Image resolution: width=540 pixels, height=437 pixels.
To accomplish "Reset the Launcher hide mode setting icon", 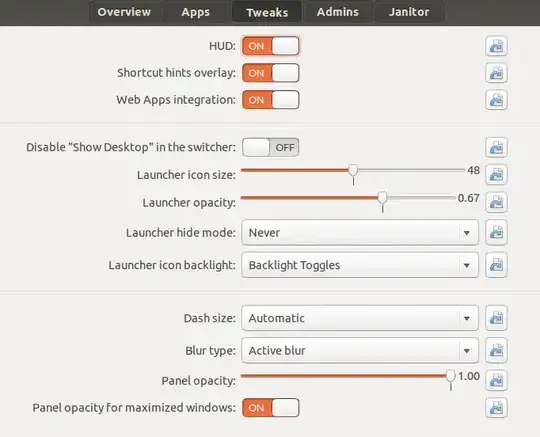I will click(x=496, y=232).
